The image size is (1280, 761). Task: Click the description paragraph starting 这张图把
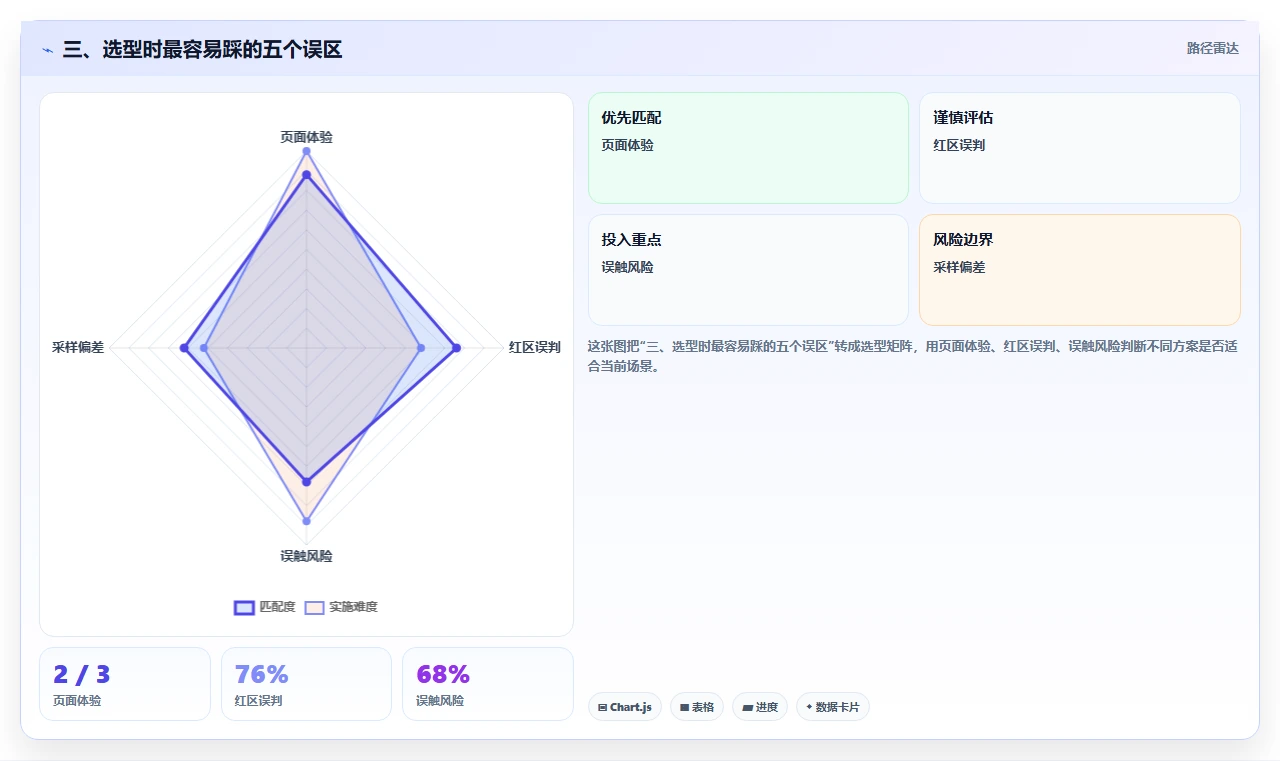click(x=913, y=357)
